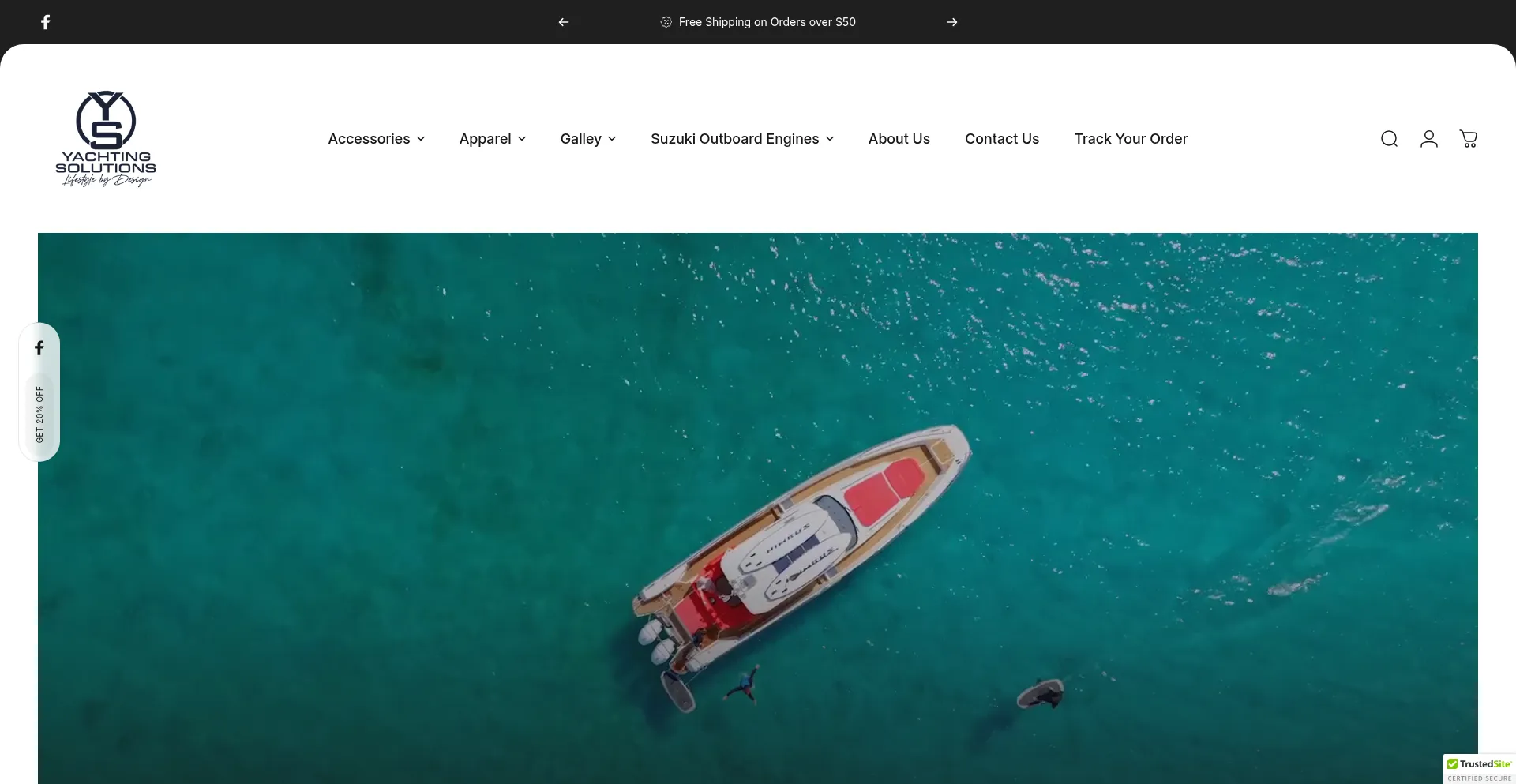Open the search magnifier icon
This screenshot has width=1516, height=784.
pyautogui.click(x=1389, y=139)
